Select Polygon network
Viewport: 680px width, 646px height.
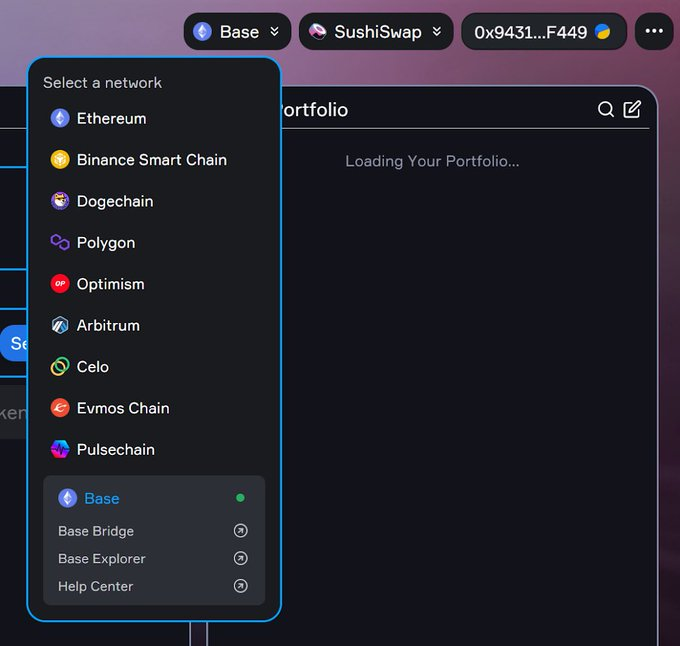tap(154, 243)
